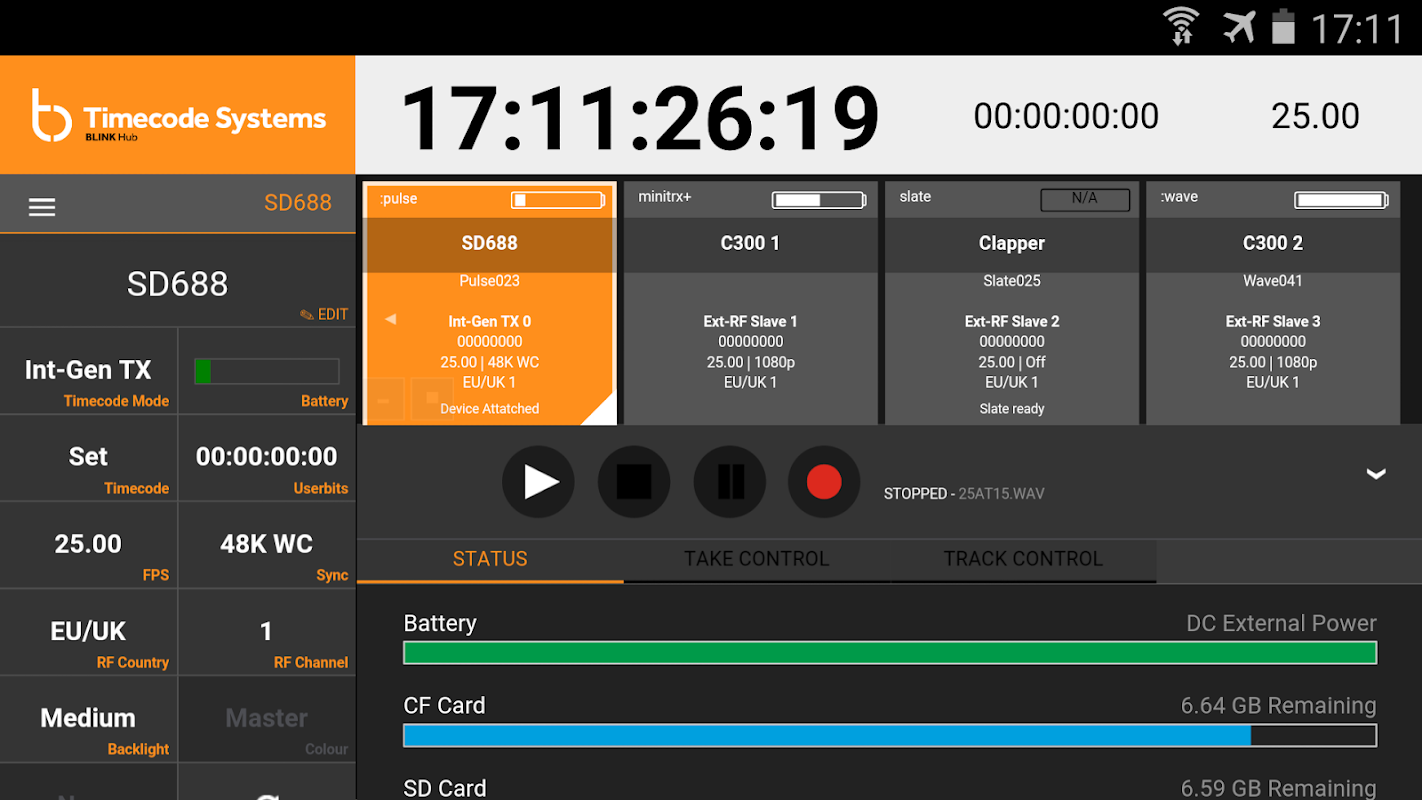Image resolution: width=1422 pixels, height=800 pixels.
Task: Click the DC External Power label
Action: 1281,623
